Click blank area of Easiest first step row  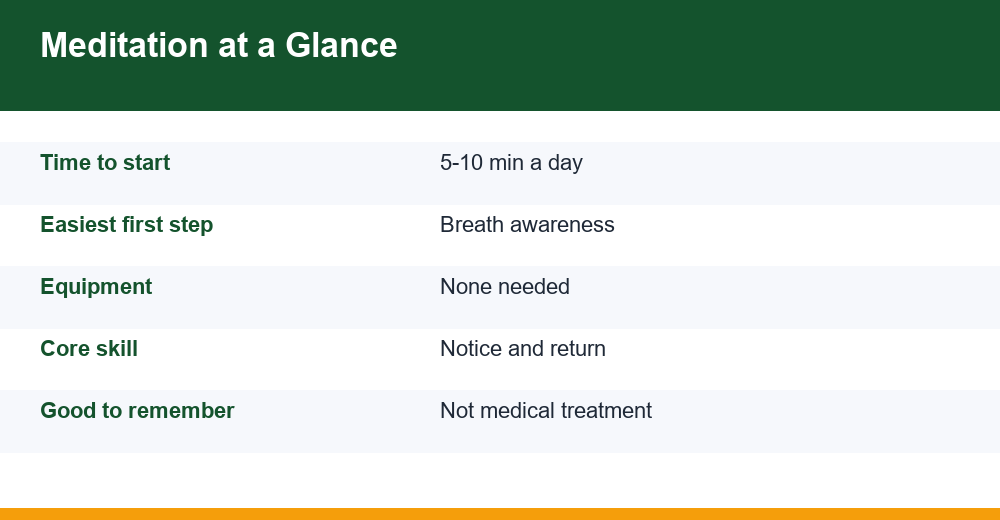click(797, 235)
